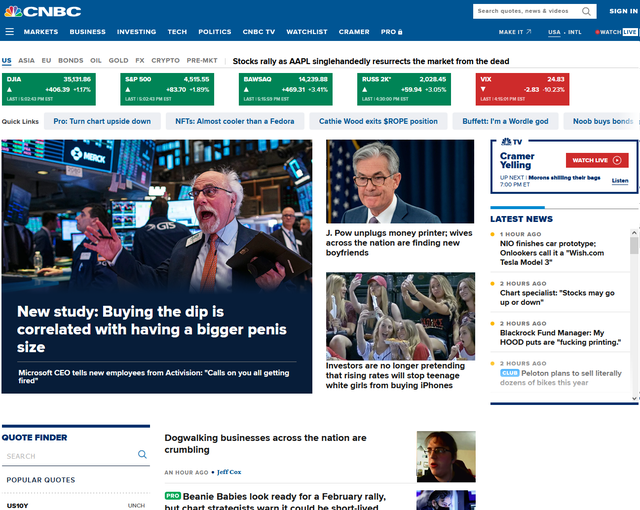640x510 pixels.
Task: Click the red WATCH LIVE button
Action: tap(597, 160)
